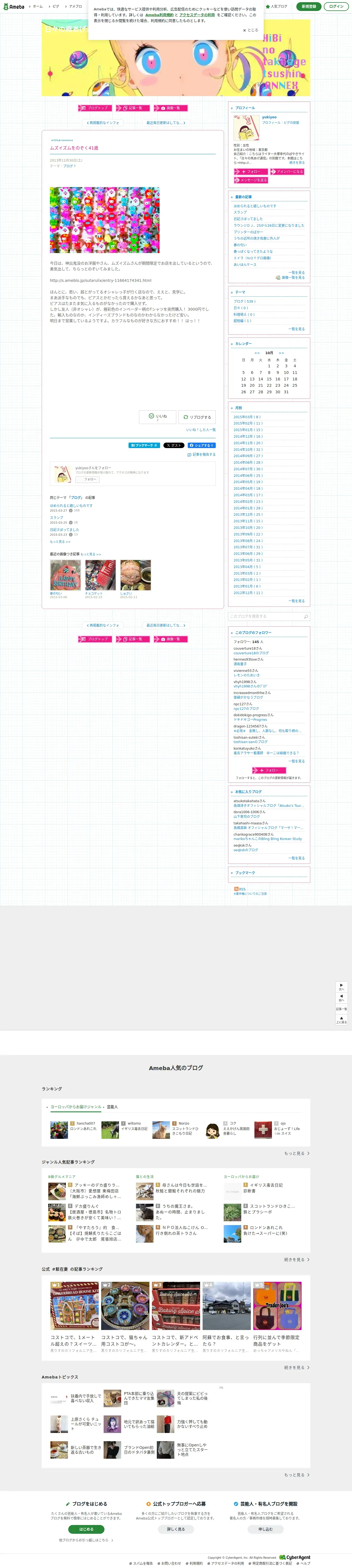Open follower couverture18さん
This screenshot has width=352, height=1568.
248,649
